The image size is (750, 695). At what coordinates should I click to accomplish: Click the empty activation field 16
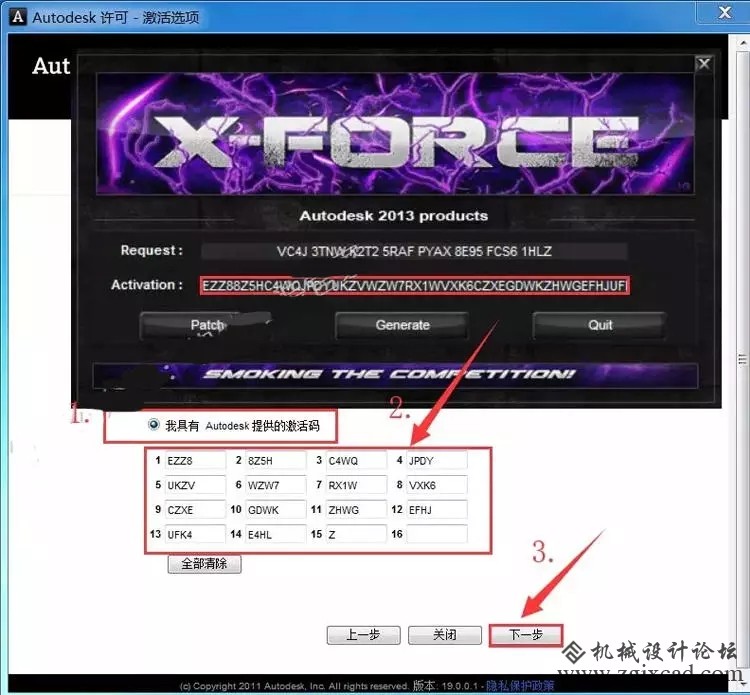point(437,534)
